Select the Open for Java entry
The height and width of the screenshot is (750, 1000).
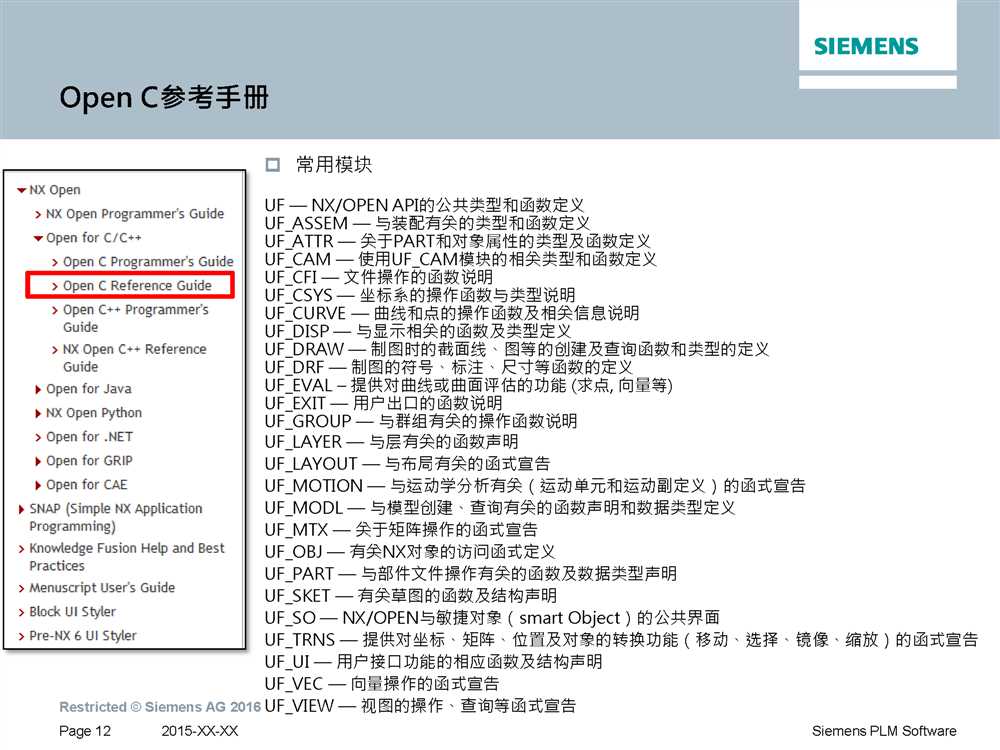pos(89,389)
